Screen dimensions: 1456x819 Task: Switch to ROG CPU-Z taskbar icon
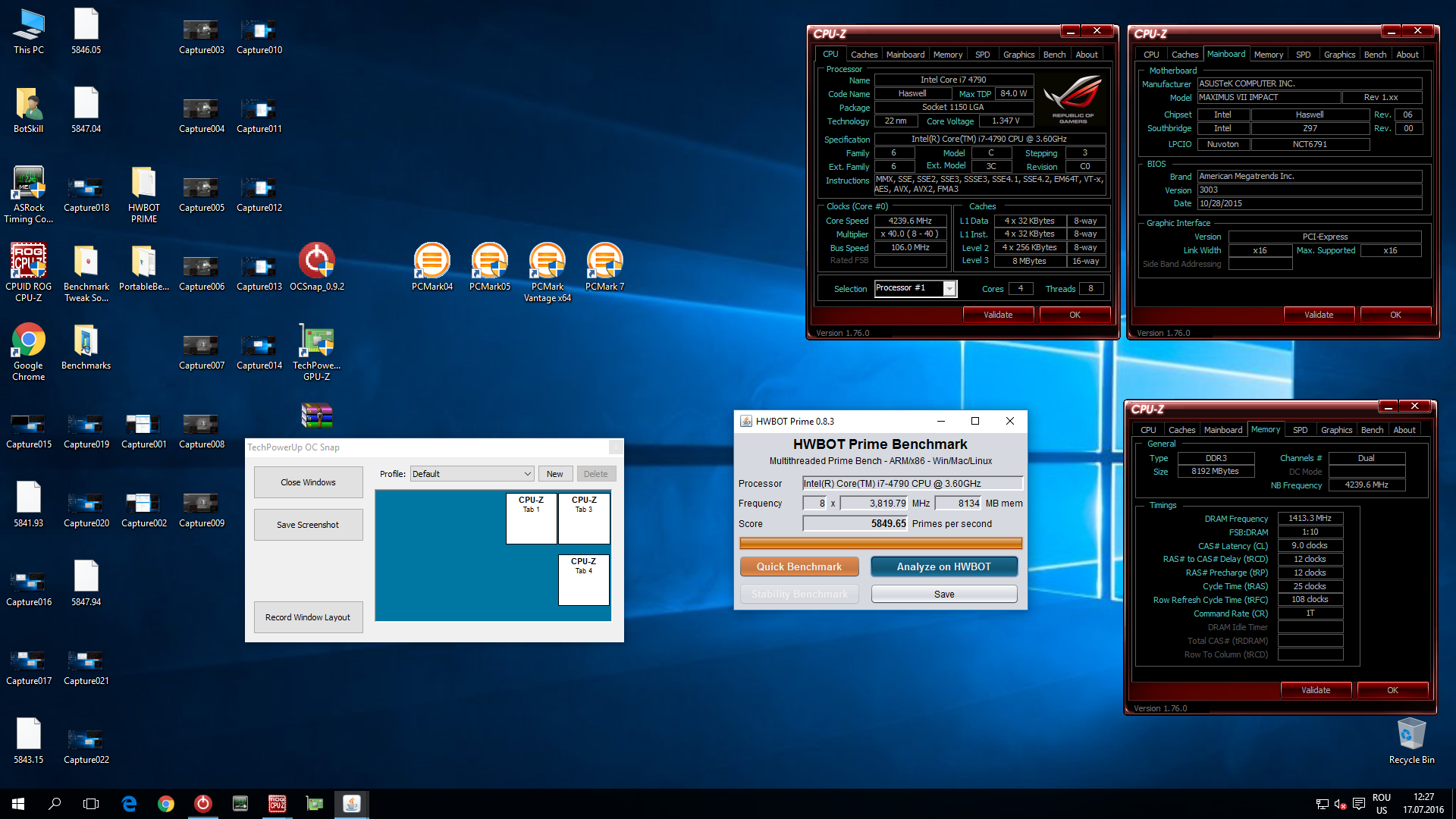point(277,804)
